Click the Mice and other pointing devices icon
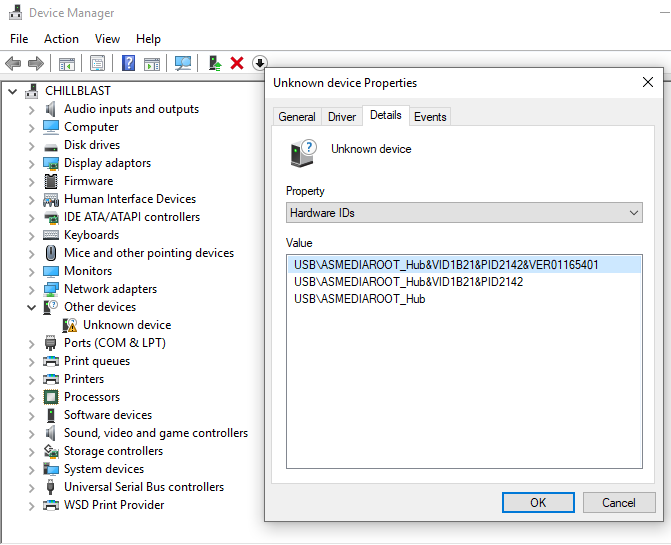Image resolution: width=671 pixels, height=545 pixels. pos(51,253)
